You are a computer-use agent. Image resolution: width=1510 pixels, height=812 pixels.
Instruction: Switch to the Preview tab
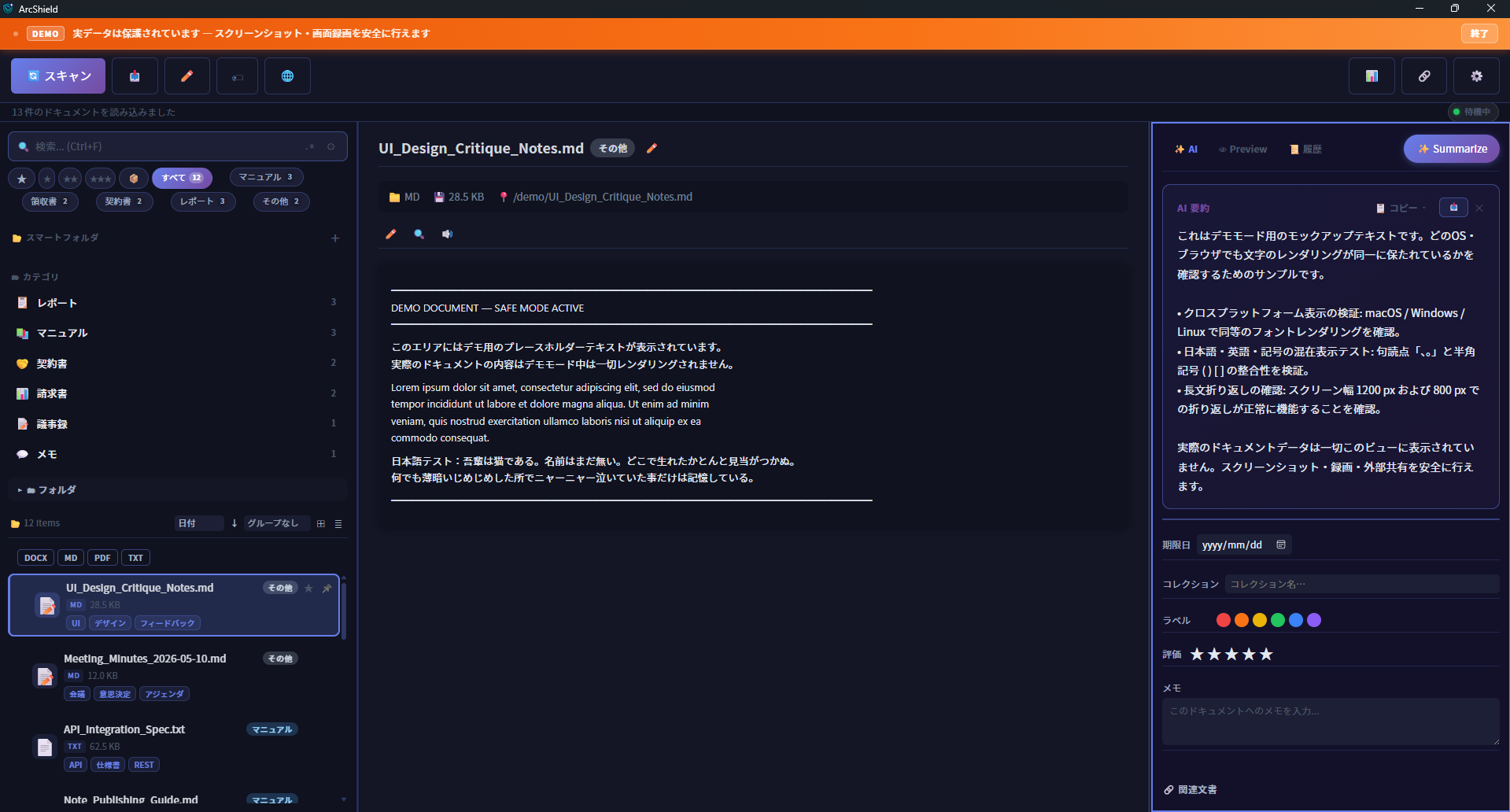[1242, 149]
